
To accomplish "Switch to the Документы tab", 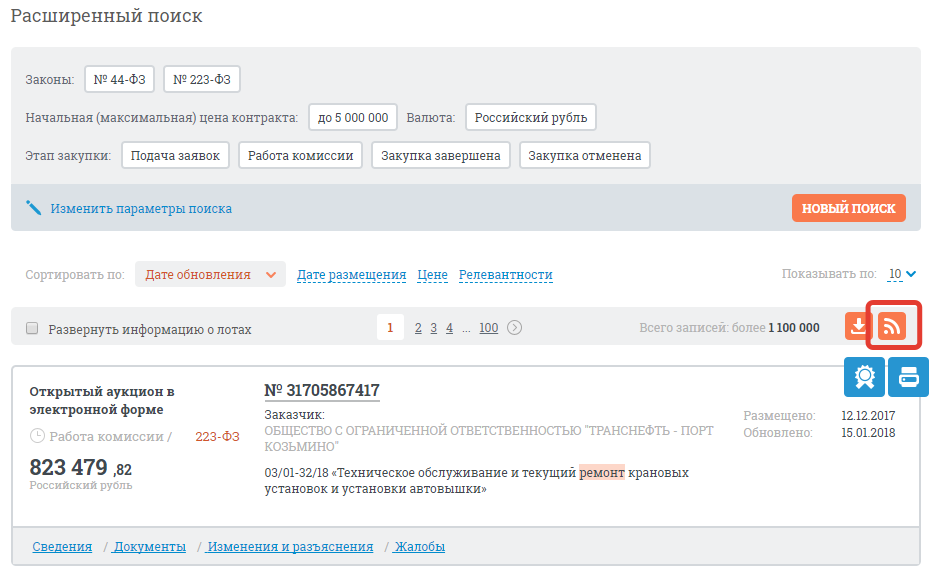I will coord(150,547).
